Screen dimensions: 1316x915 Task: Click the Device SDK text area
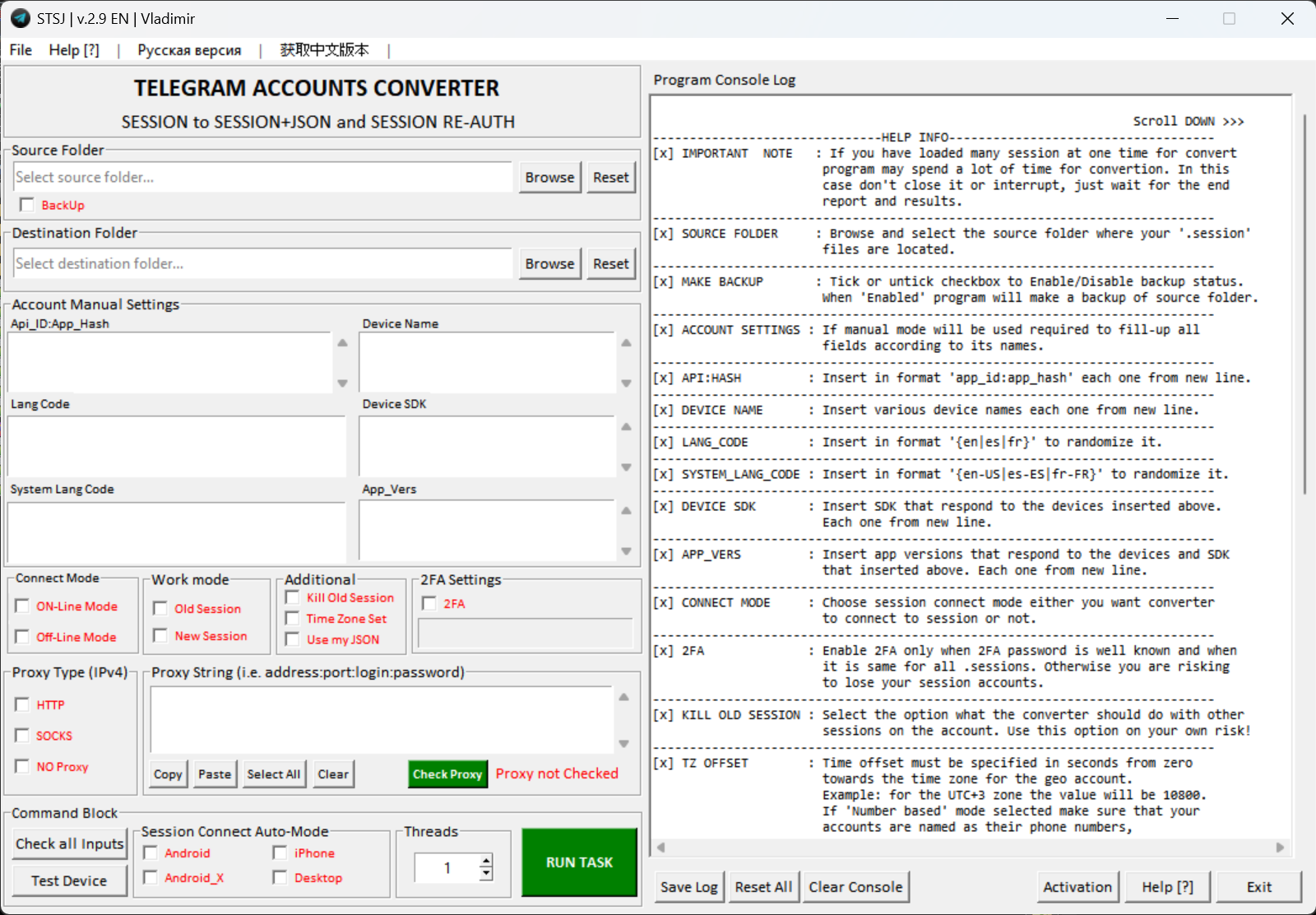pos(488,446)
